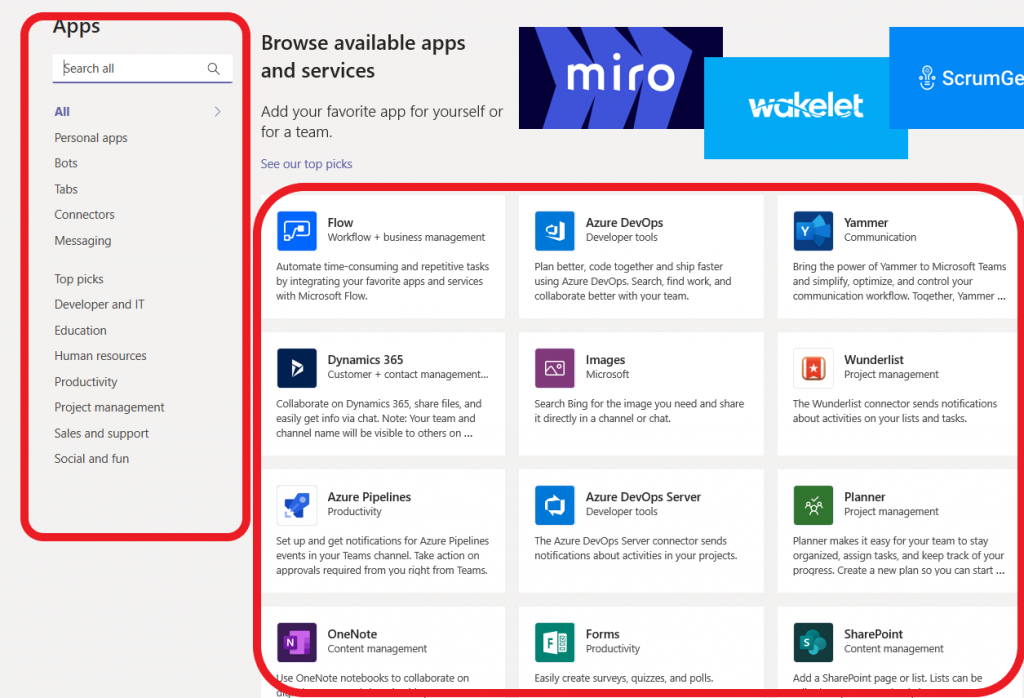Expand the All category chevron
The width and height of the screenshot is (1024, 698).
pyautogui.click(x=218, y=112)
